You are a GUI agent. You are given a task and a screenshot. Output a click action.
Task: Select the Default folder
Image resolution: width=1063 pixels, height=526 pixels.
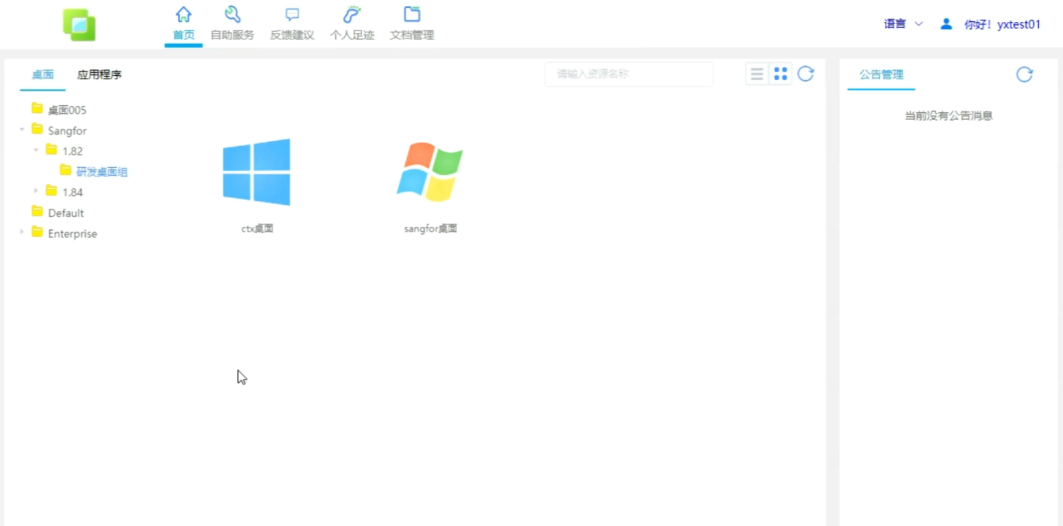coord(66,213)
